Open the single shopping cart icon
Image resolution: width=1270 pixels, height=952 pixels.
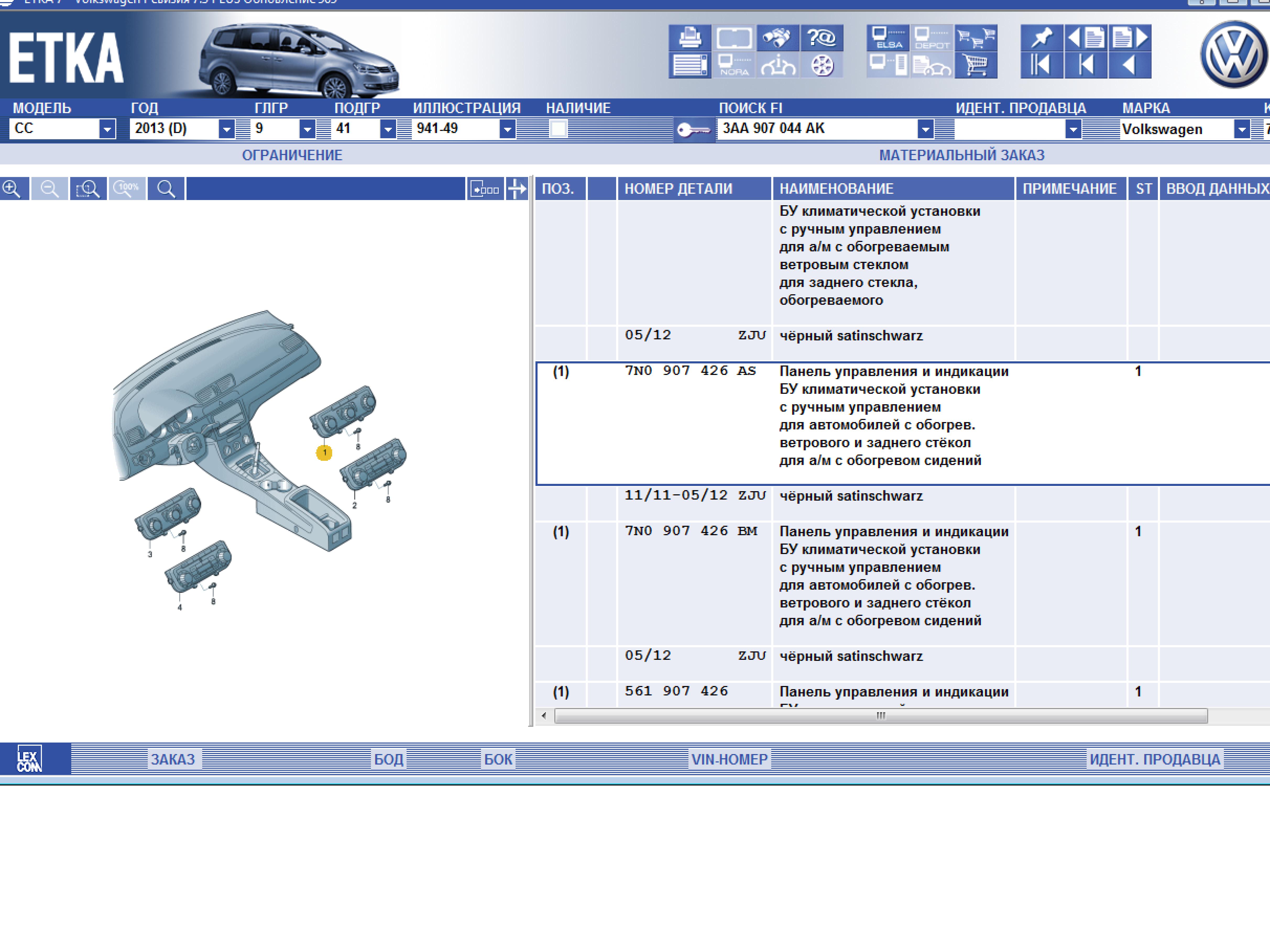pyautogui.click(x=976, y=65)
